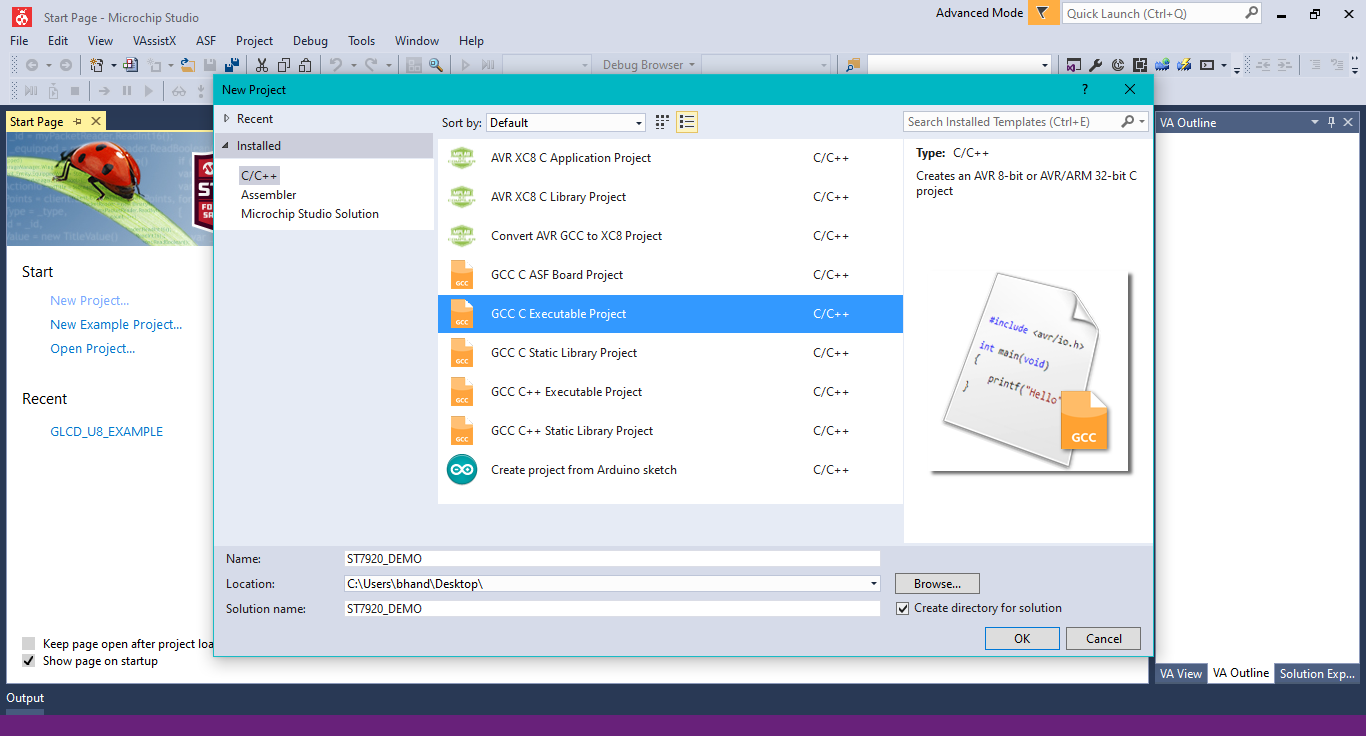Viewport: 1366px width, 736px height.
Task: Click the Copy toolbar icon
Action: 283,65
